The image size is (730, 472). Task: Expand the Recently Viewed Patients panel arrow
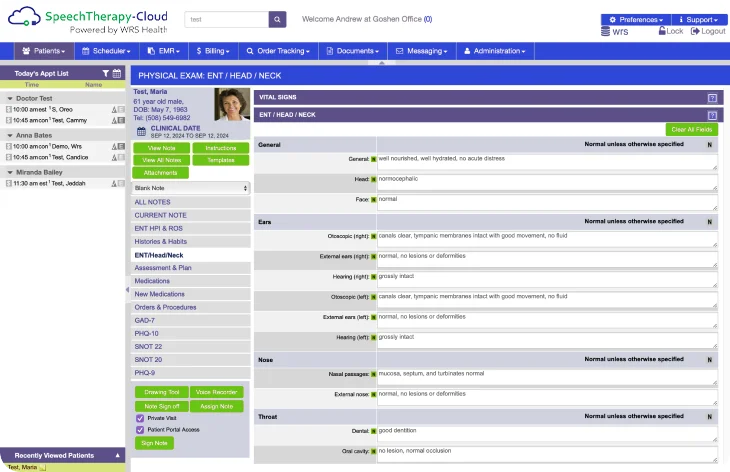pyautogui.click(x=117, y=455)
